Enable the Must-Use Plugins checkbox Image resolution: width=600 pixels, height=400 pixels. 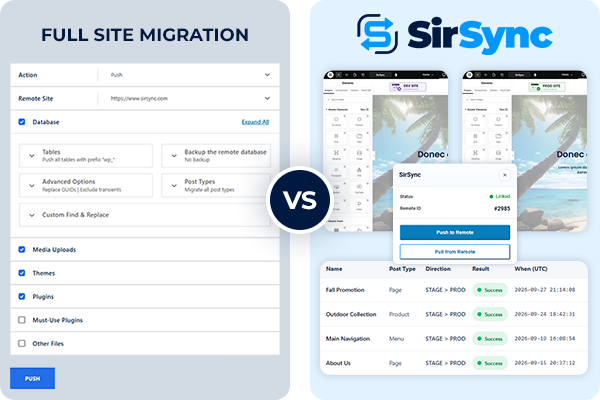(x=22, y=320)
